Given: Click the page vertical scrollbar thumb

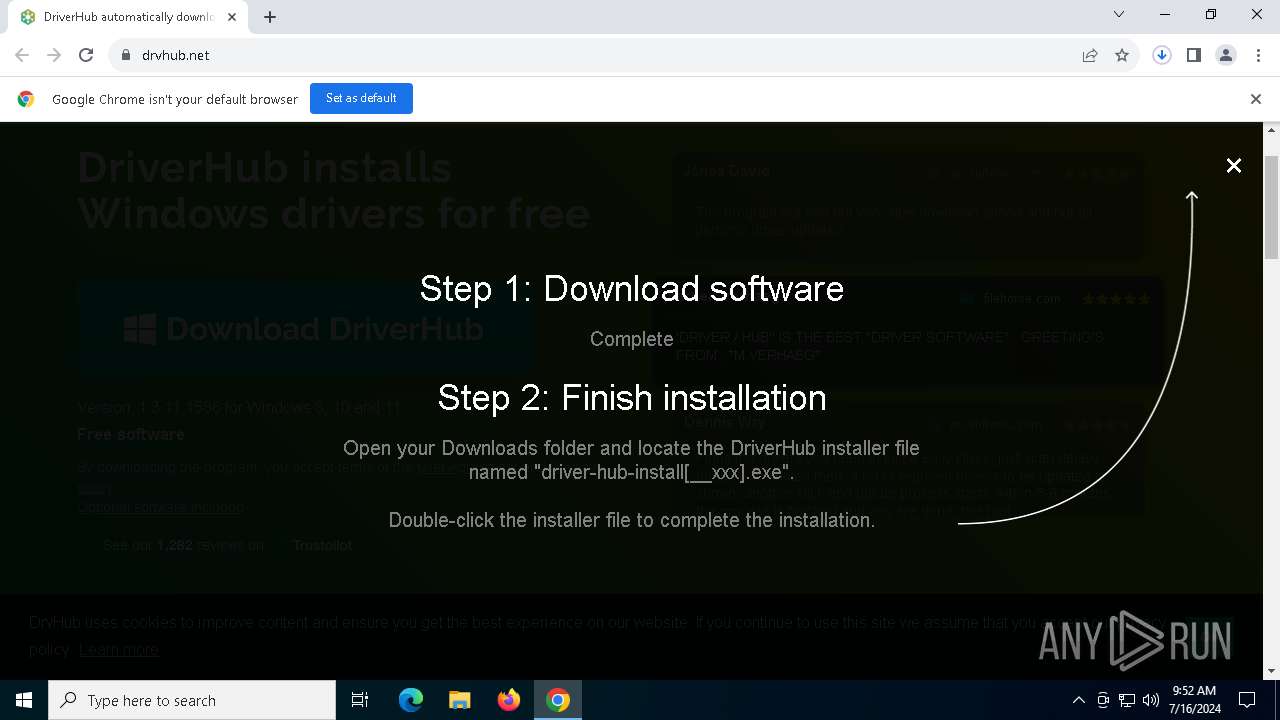Looking at the screenshot, I should (1272, 206).
